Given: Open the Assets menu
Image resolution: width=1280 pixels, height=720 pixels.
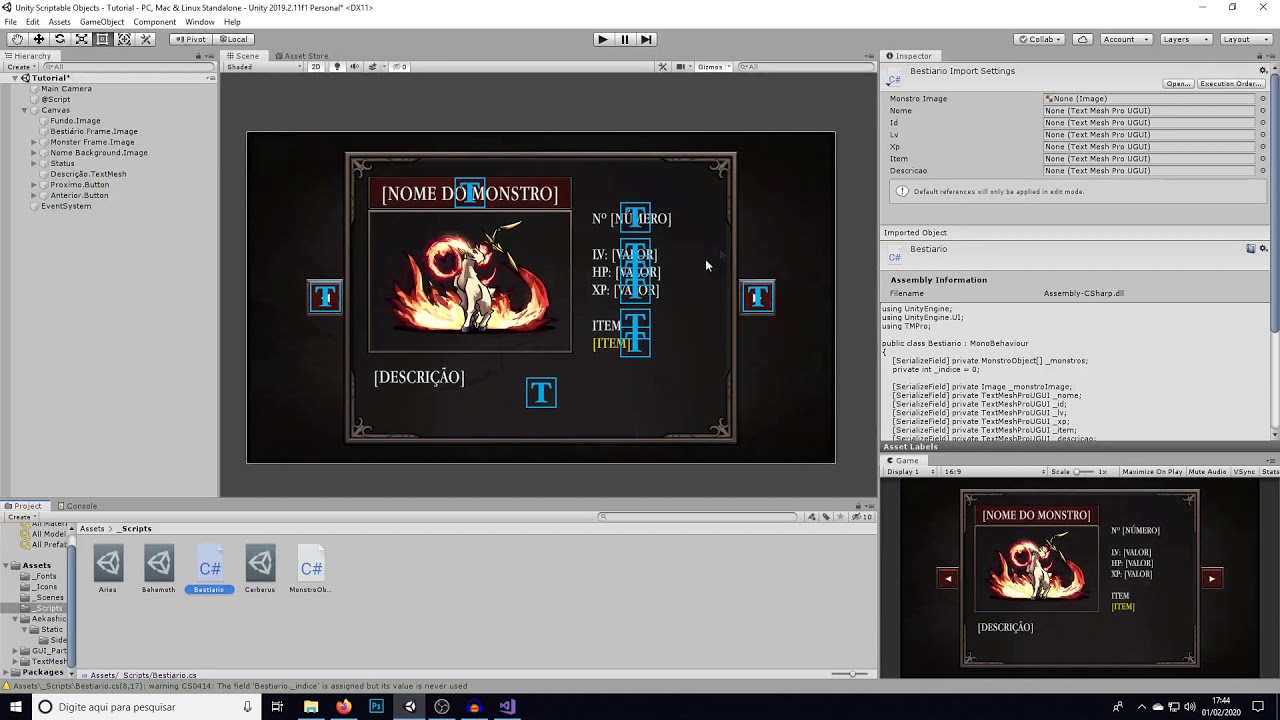Looking at the screenshot, I should [x=60, y=22].
